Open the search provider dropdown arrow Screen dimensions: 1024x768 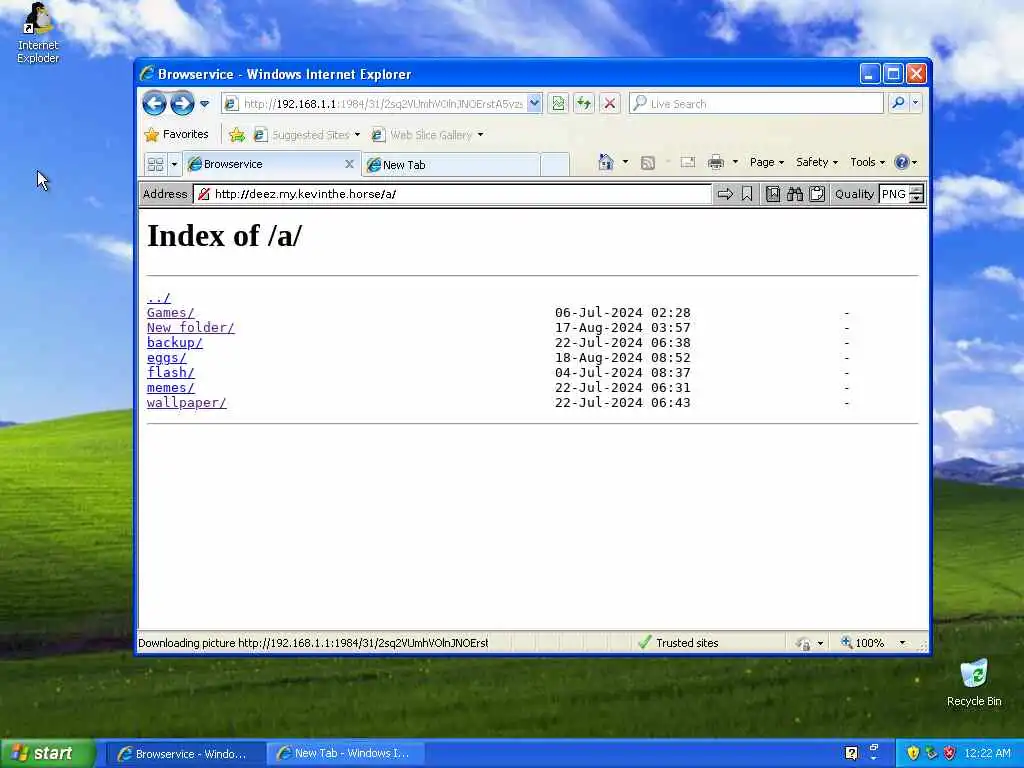915,103
